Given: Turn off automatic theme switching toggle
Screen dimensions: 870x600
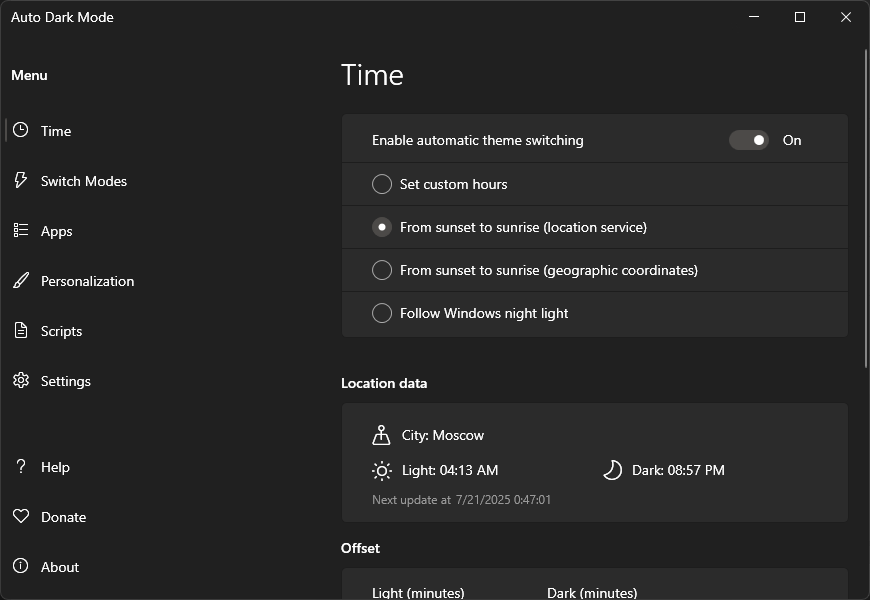Looking at the screenshot, I should click(x=748, y=140).
